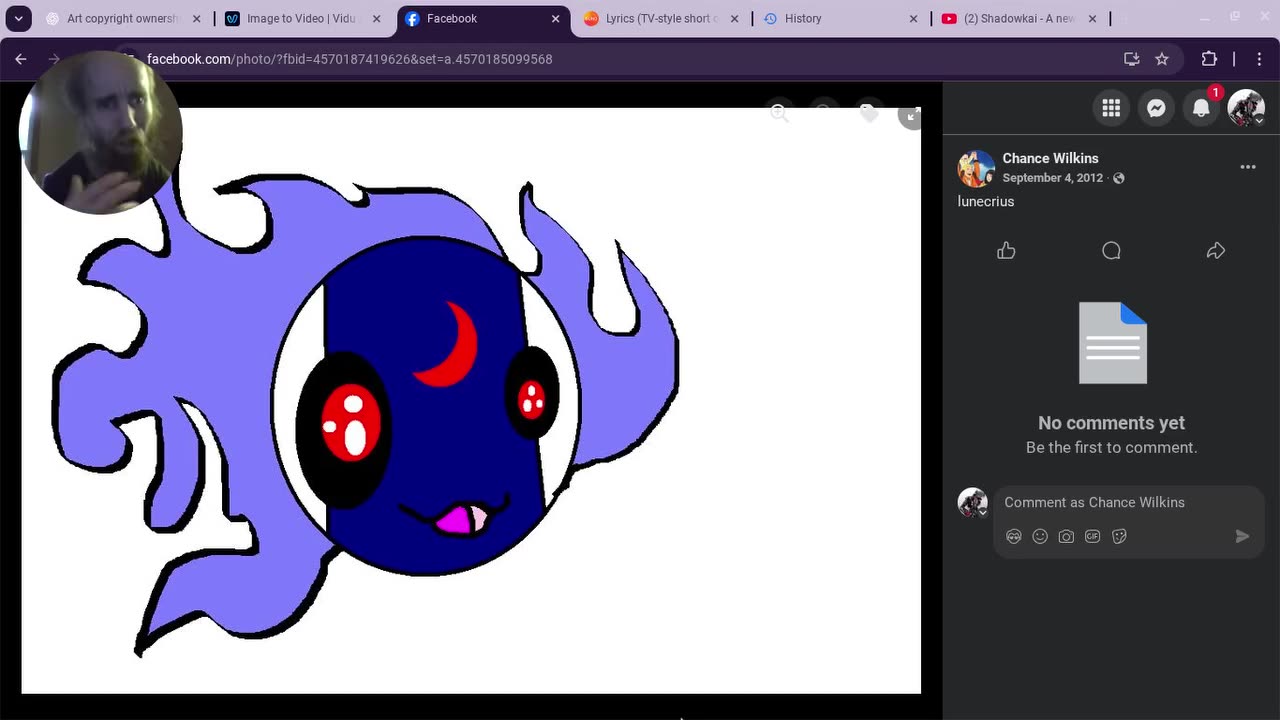Open the post author's profile picture
The height and width of the screenshot is (720, 1280).
tap(976, 168)
